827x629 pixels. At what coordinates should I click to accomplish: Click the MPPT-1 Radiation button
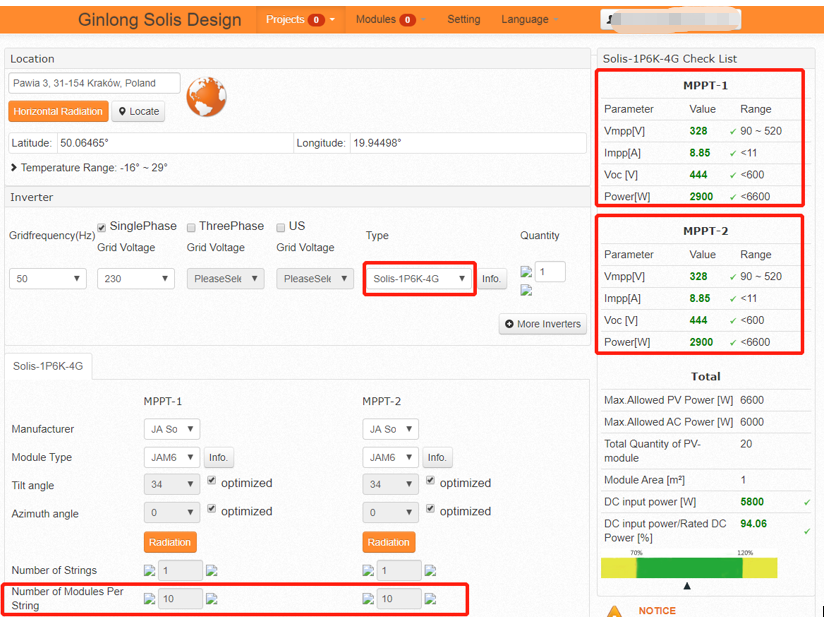click(170, 542)
